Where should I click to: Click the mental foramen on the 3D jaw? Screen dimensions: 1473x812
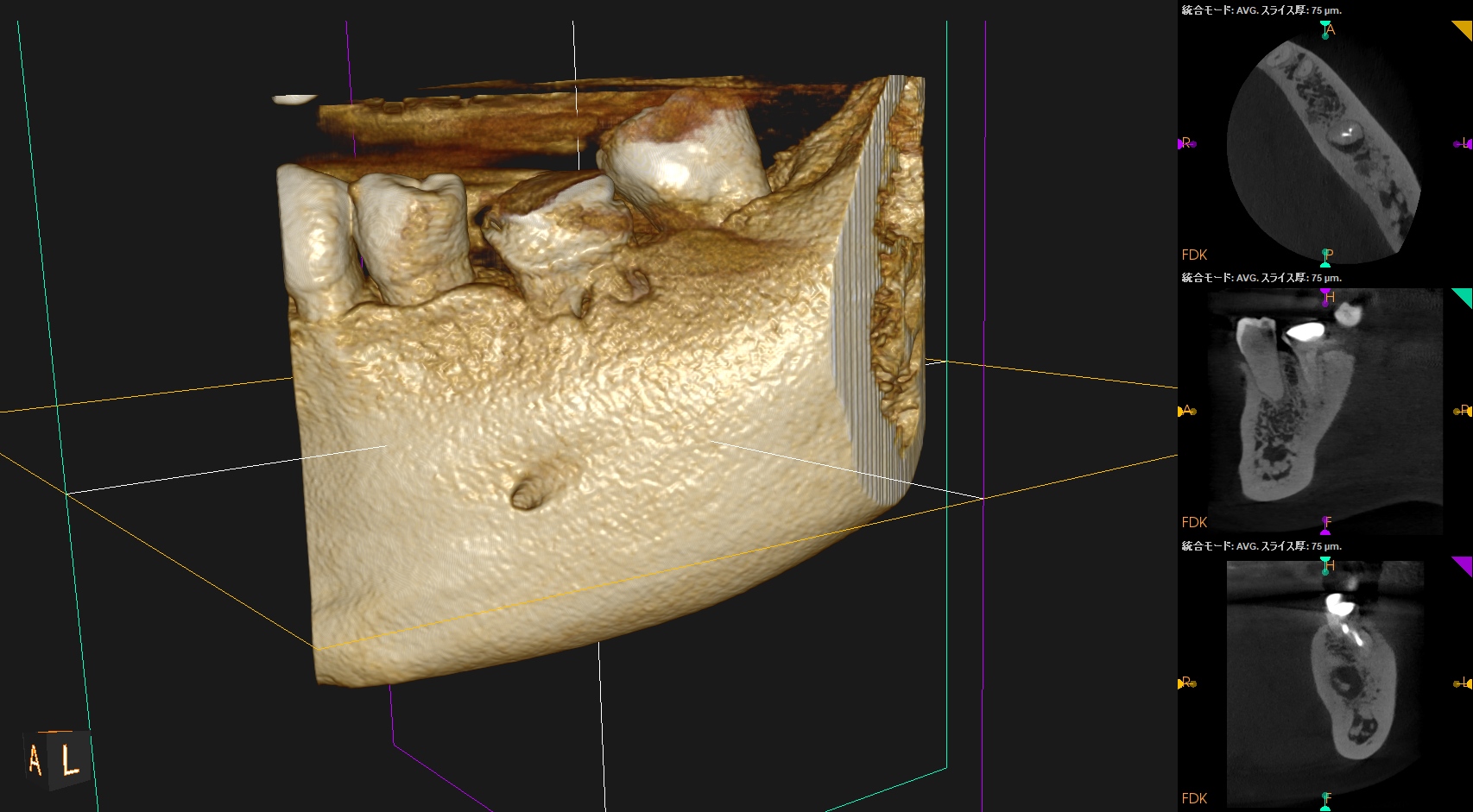tap(526, 494)
